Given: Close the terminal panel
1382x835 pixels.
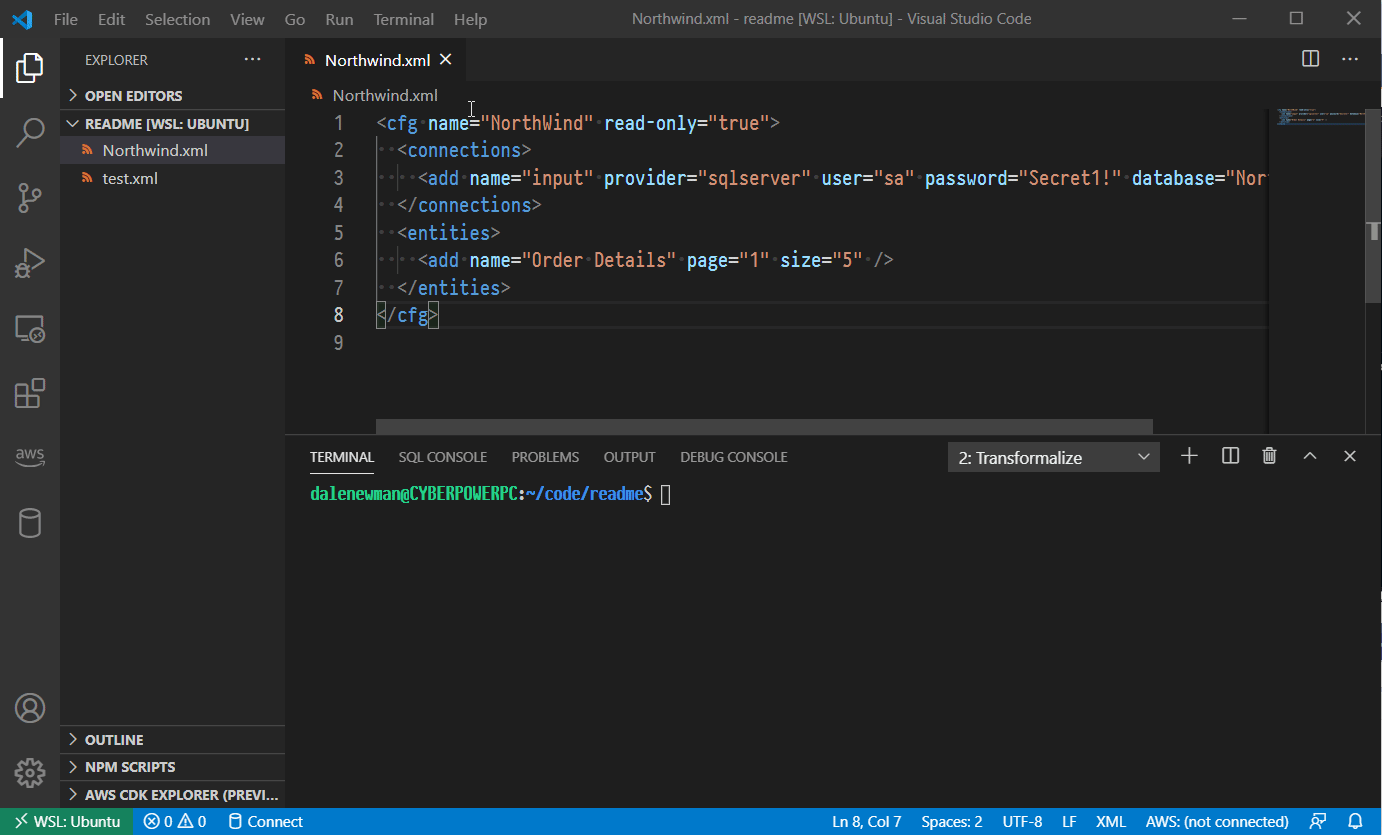Looking at the screenshot, I should coord(1350,456).
